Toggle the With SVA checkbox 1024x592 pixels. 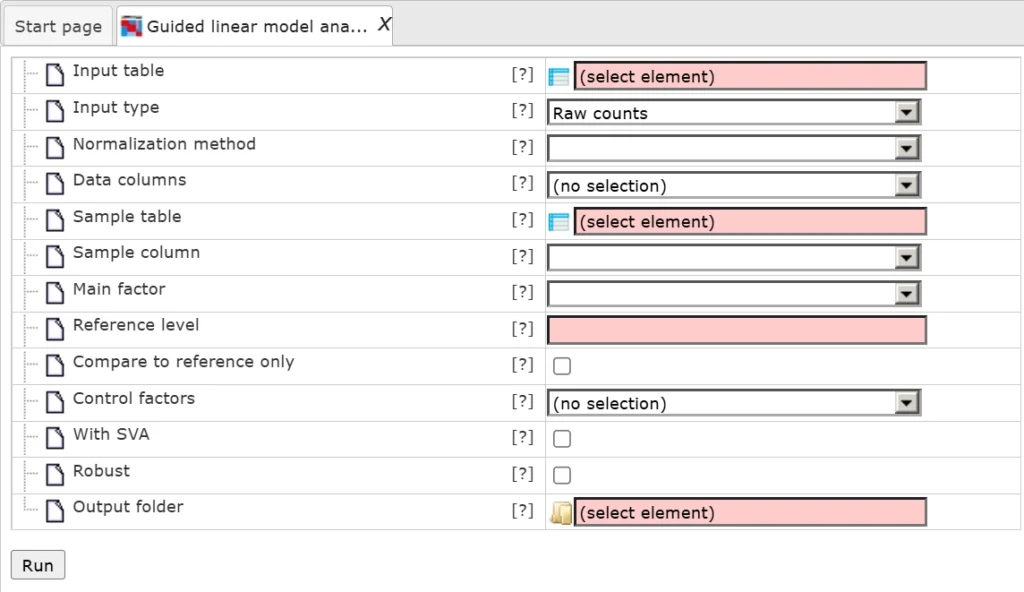pyautogui.click(x=562, y=439)
